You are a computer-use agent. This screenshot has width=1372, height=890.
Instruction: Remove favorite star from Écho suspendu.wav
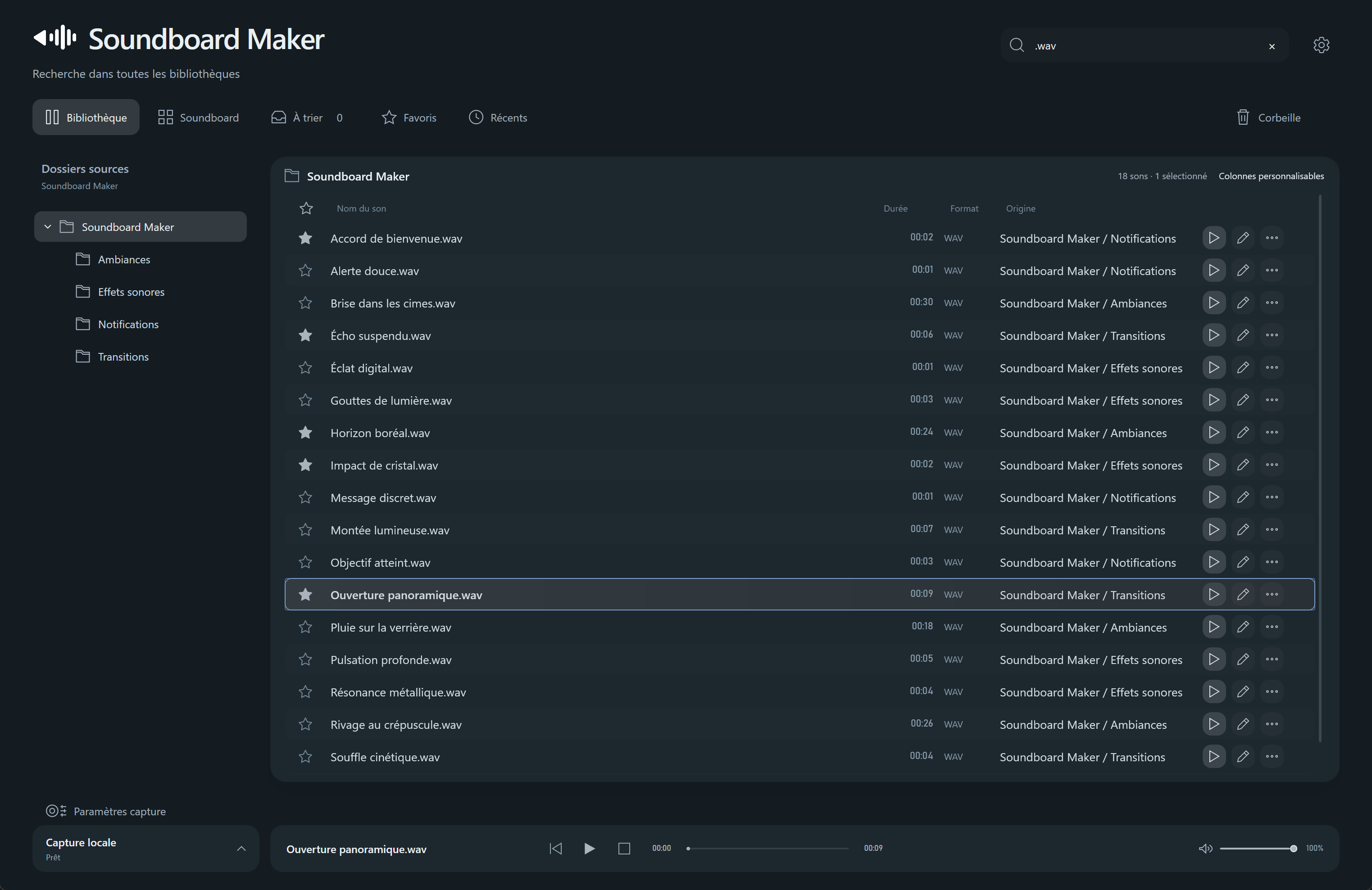305,335
